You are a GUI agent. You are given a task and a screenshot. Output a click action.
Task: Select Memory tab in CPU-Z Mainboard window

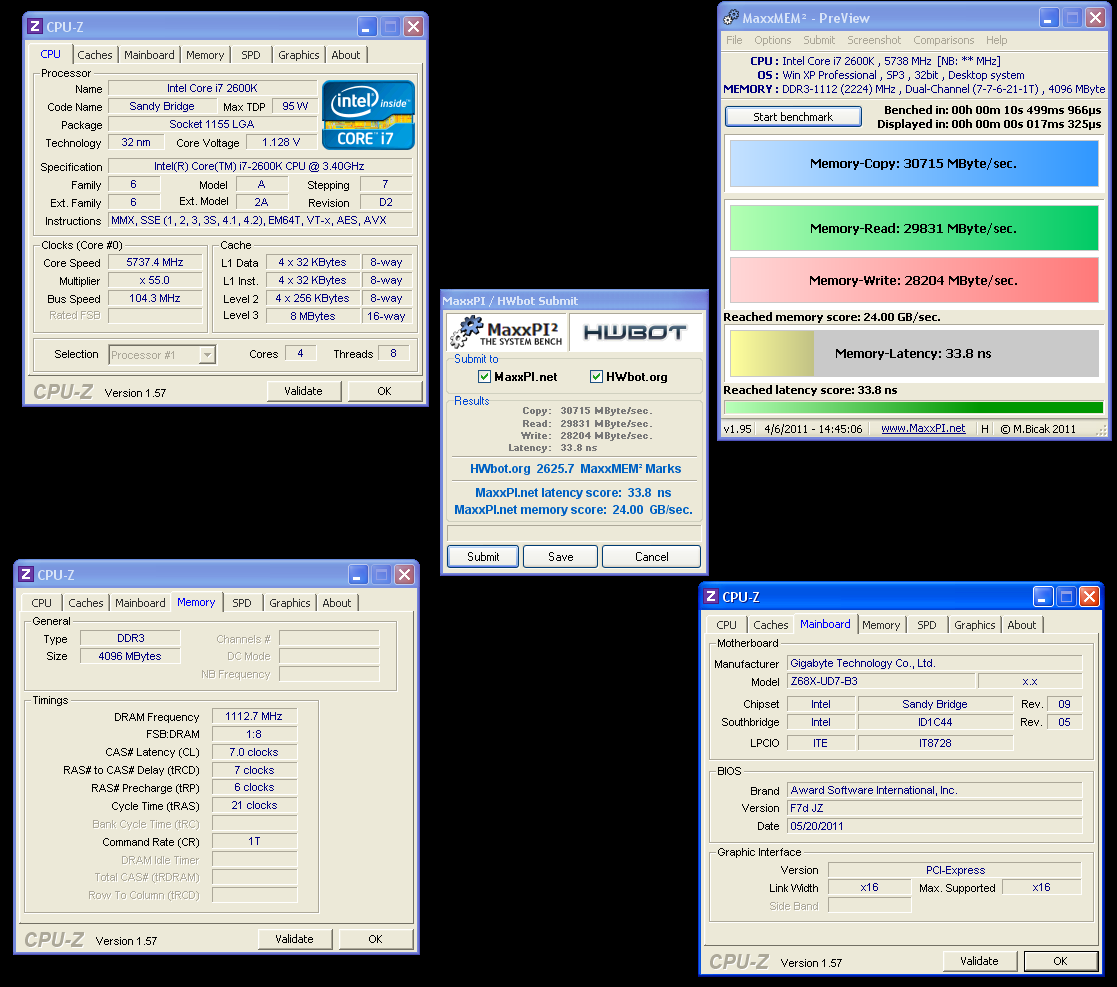coord(880,625)
